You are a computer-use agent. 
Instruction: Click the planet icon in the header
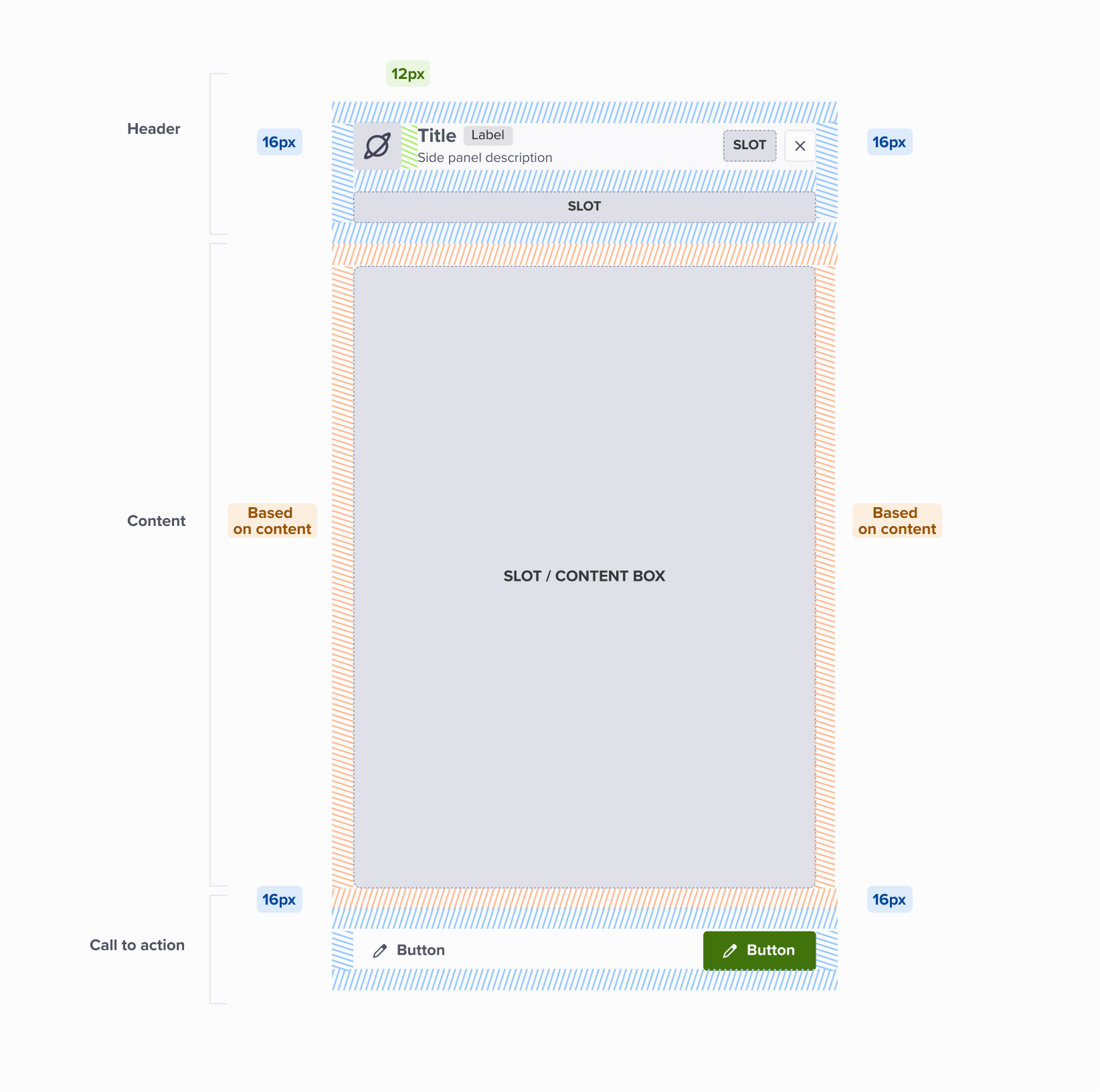(x=377, y=146)
